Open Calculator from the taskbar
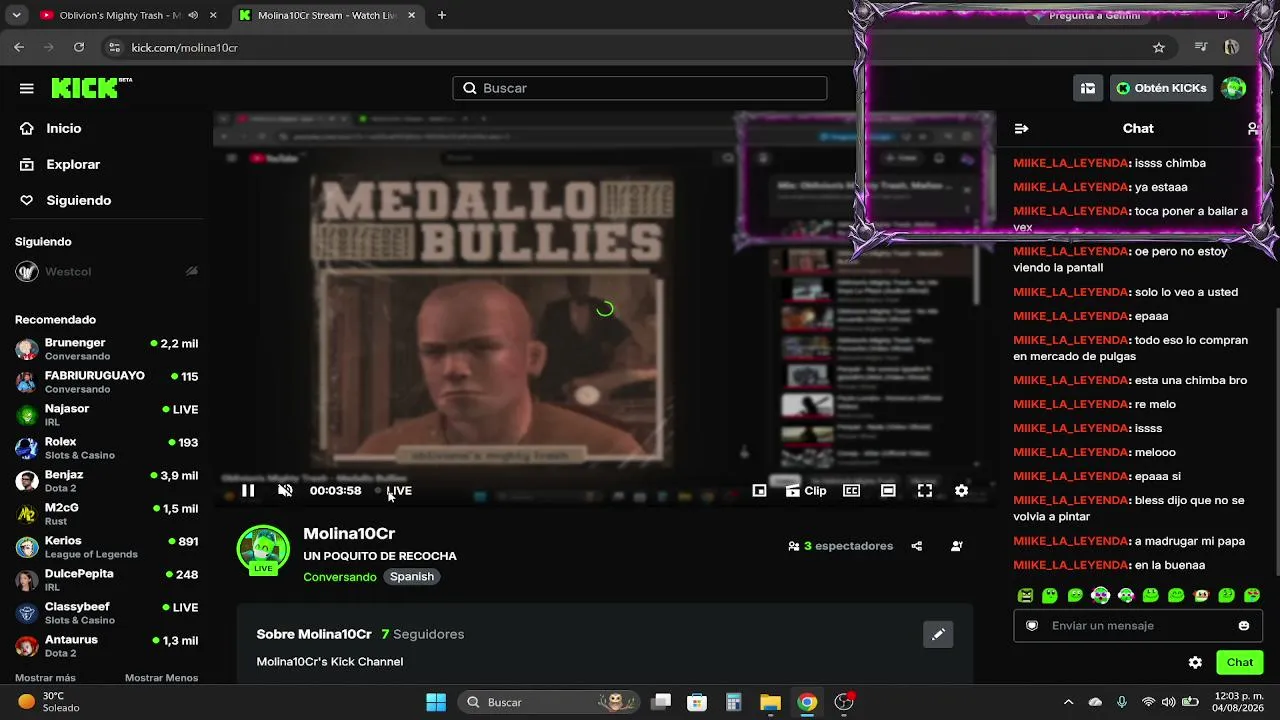 point(733,702)
